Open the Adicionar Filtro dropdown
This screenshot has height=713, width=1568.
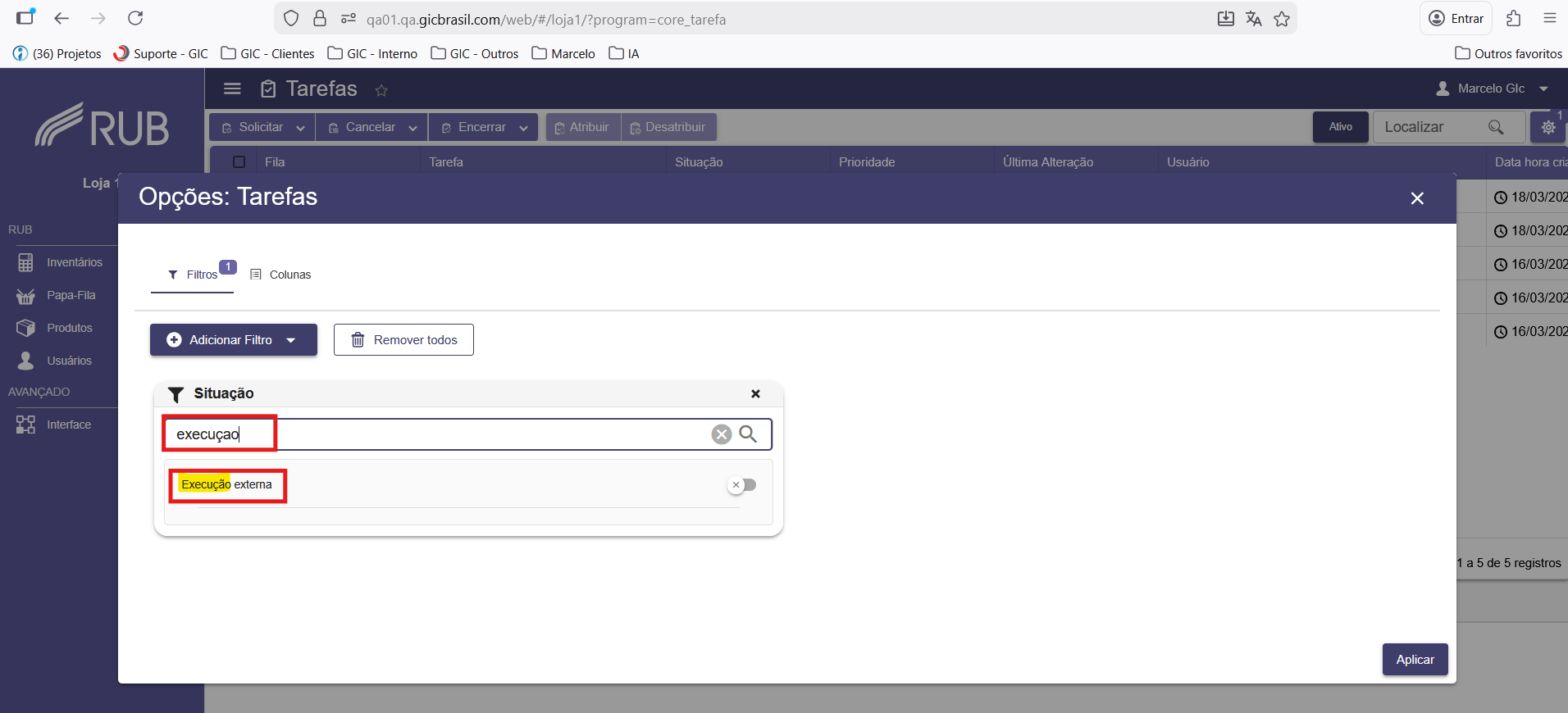(234, 340)
